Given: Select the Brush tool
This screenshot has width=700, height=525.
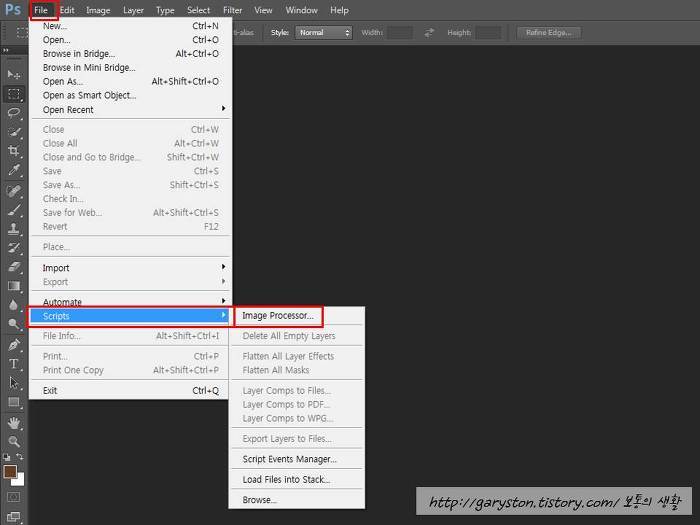Looking at the screenshot, I should [x=14, y=210].
